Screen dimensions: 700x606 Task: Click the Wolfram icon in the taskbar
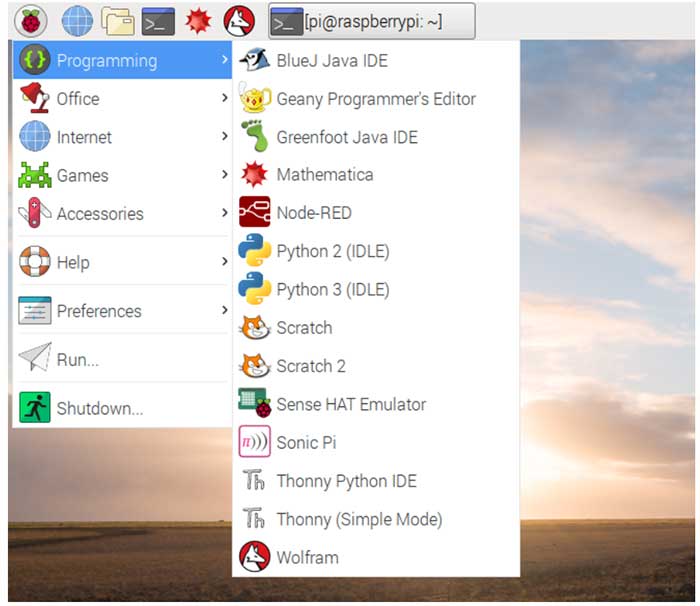238,20
